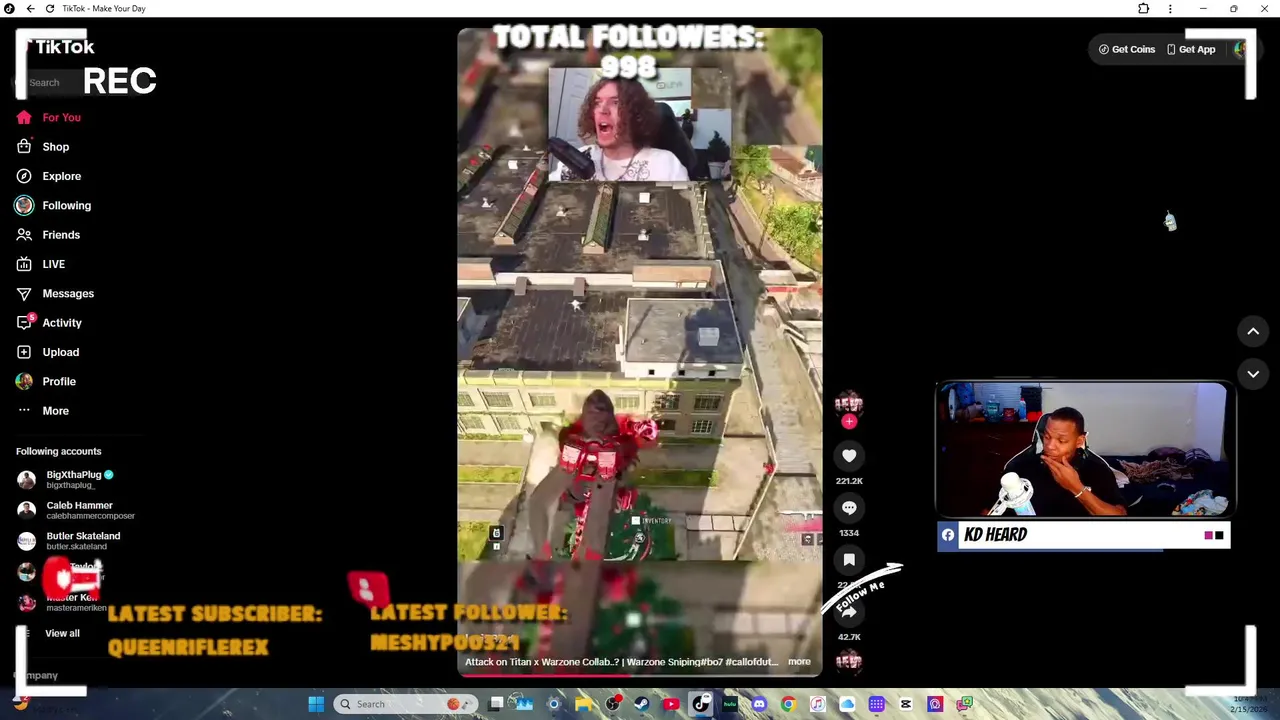Go to the previous video arrow
Screen dimensions: 1280x720
tap(1253, 331)
